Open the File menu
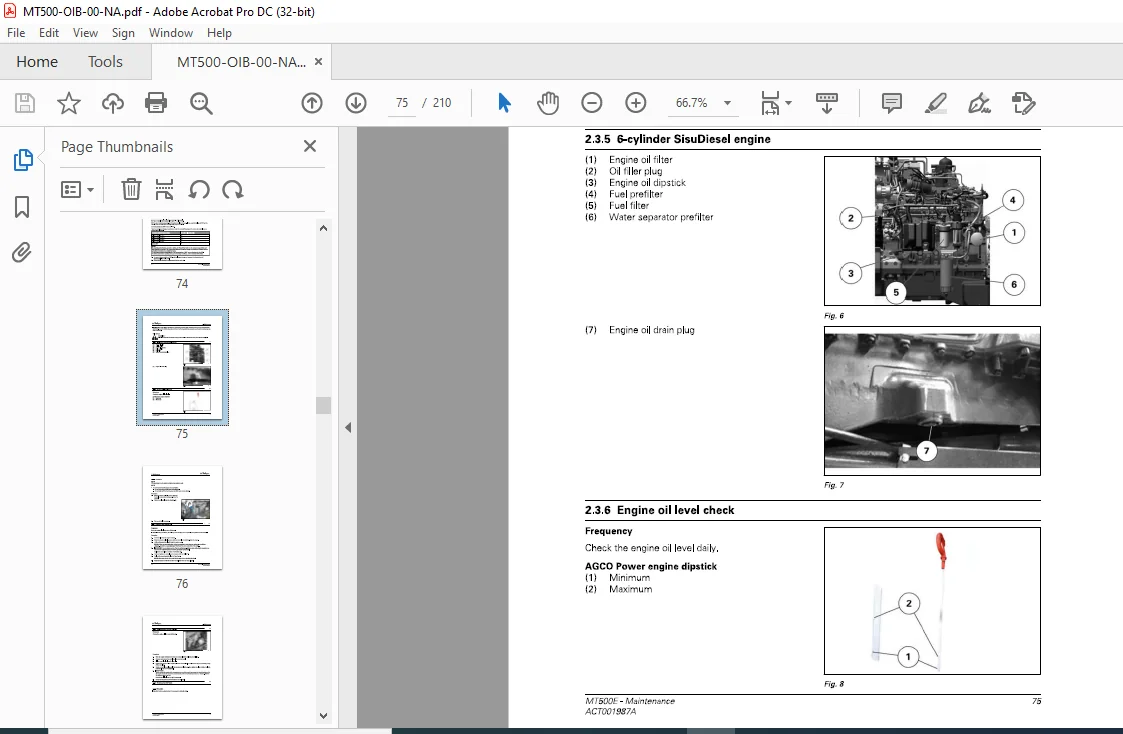The height and width of the screenshot is (734, 1123). (16, 33)
